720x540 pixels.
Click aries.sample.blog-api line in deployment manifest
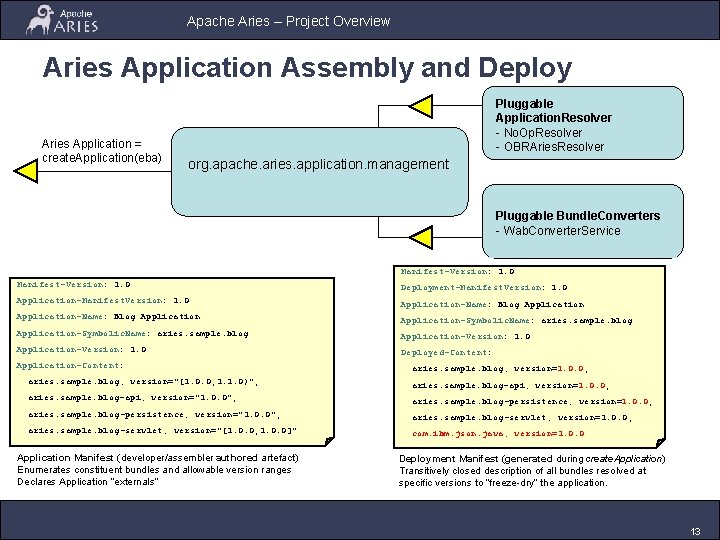pyautogui.click(x=511, y=386)
